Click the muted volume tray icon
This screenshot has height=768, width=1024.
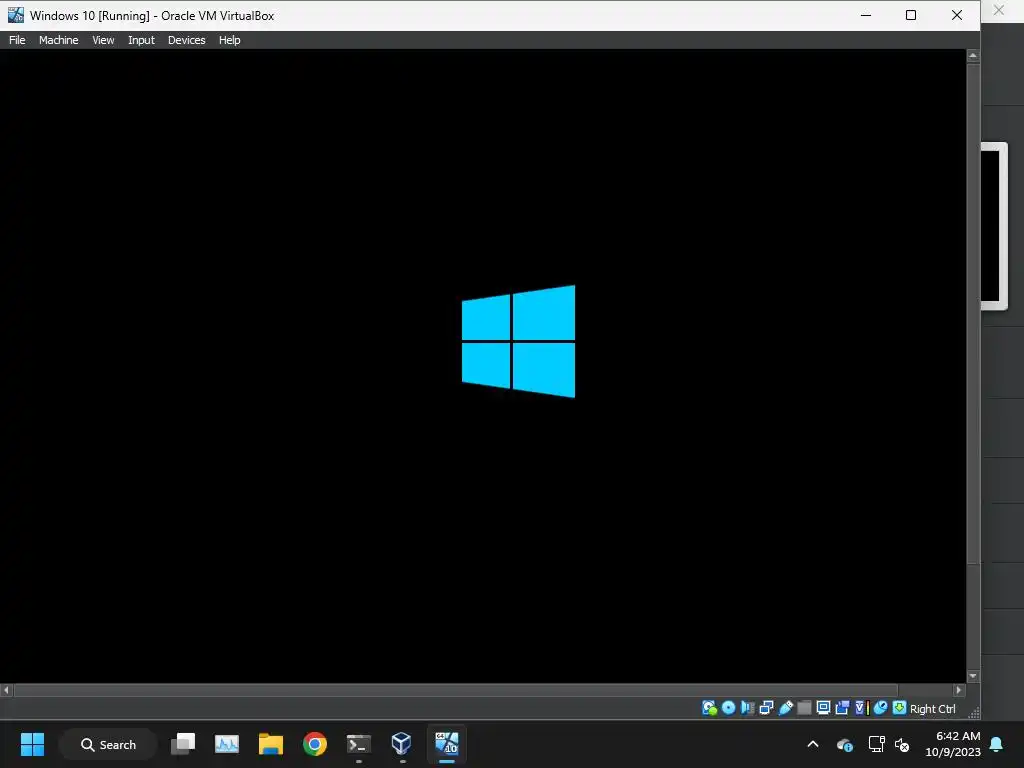coord(902,744)
